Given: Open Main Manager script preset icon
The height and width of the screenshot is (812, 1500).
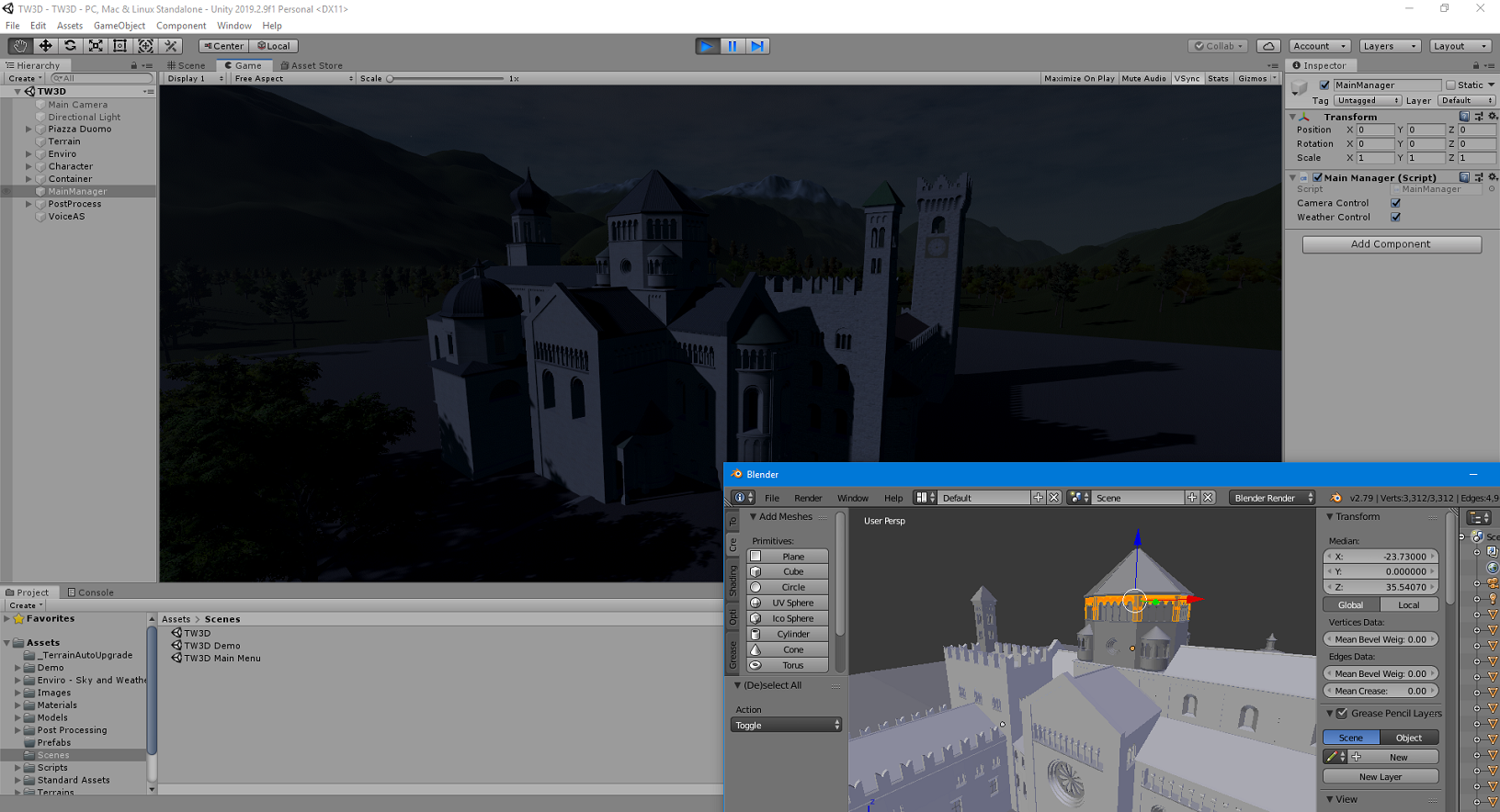Looking at the screenshot, I should tap(1478, 177).
